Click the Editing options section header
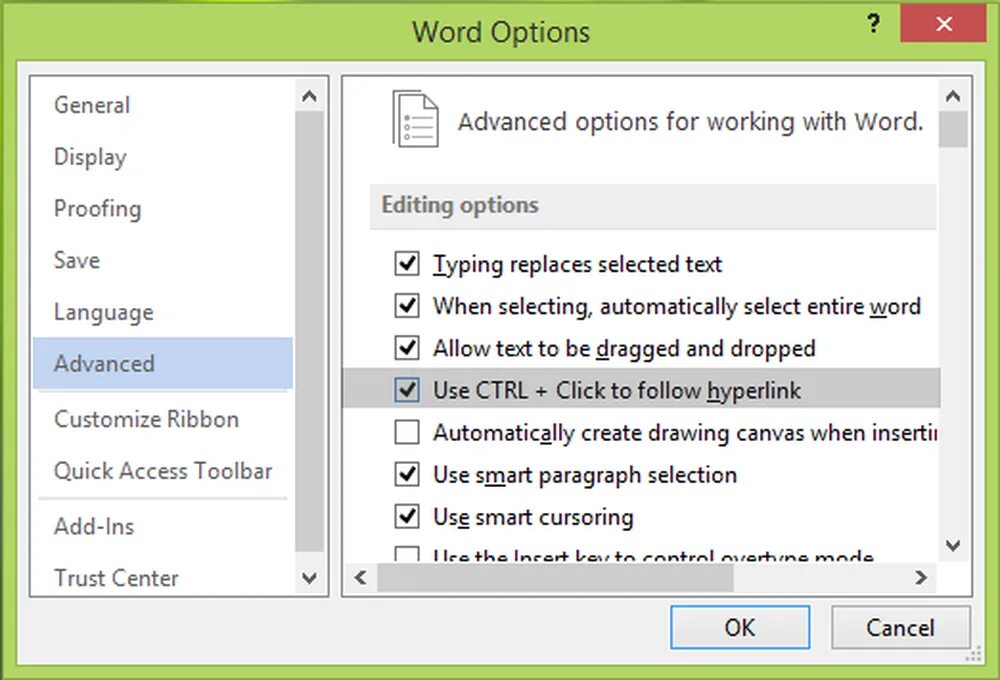Viewport: 1000px width, 680px height. tap(653, 205)
